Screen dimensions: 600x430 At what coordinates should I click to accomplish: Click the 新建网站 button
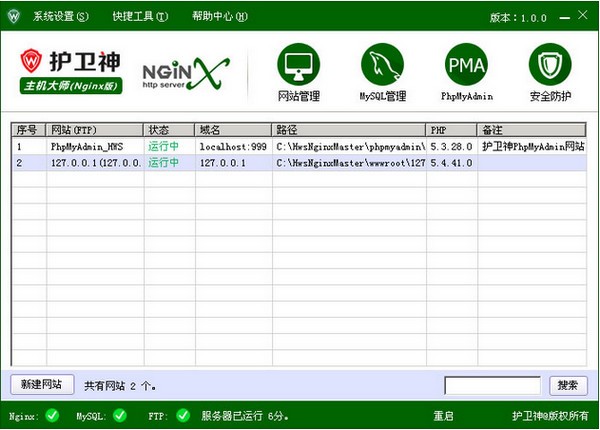(x=42, y=384)
